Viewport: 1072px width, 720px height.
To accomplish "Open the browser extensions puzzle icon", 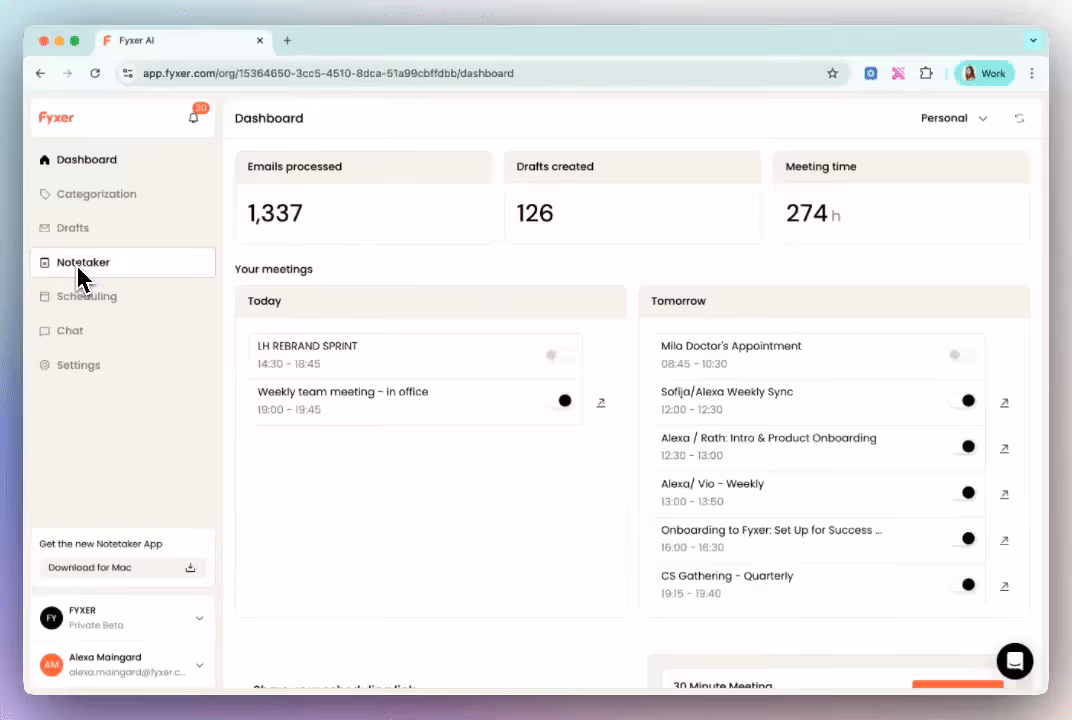I will (x=926, y=73).
